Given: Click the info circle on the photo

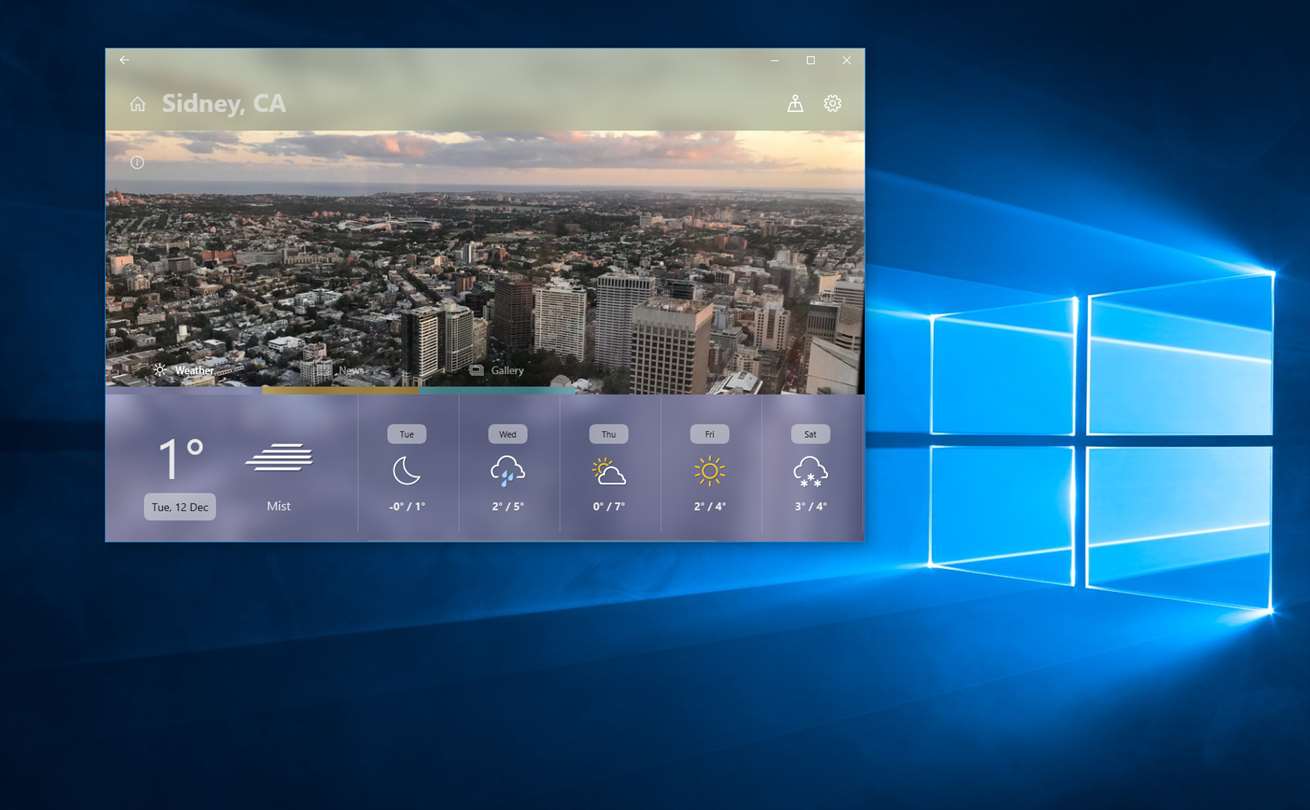Looking at the screenshot, I should pyautogui.click(x=137, y=162).
